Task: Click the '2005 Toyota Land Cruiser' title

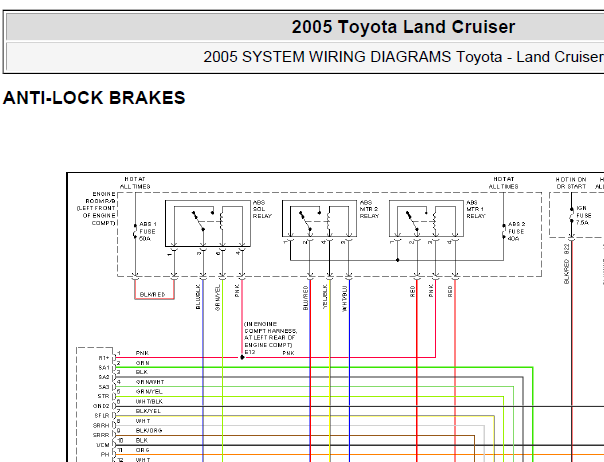Action: [x=403, y=27]
